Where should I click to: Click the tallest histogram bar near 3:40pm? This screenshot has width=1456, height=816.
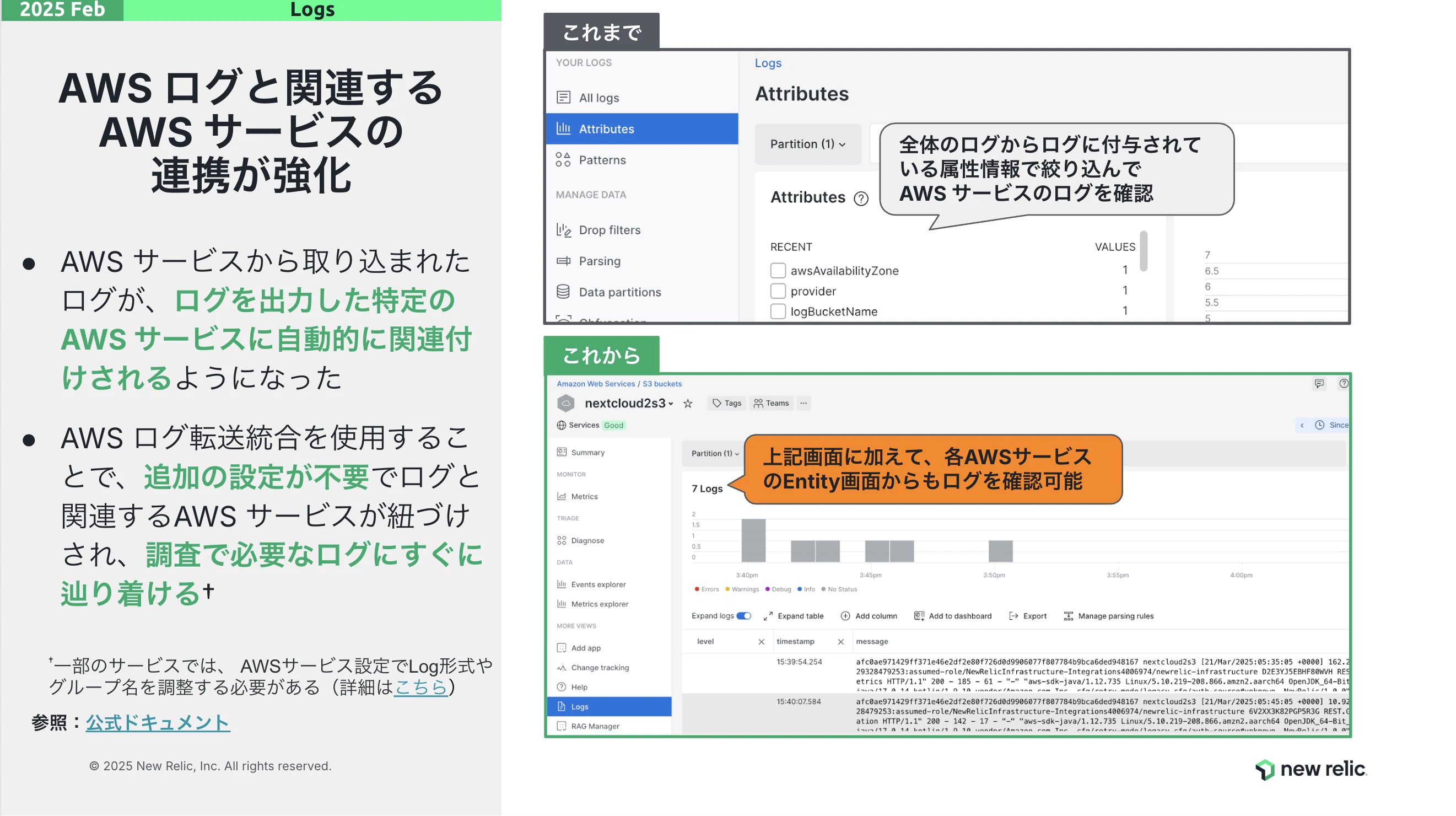point(753,541)
